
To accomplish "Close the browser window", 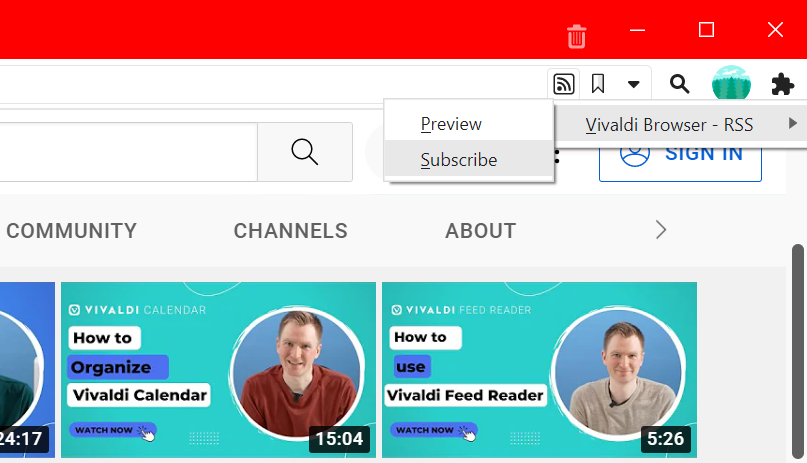I will coord(775,30).
